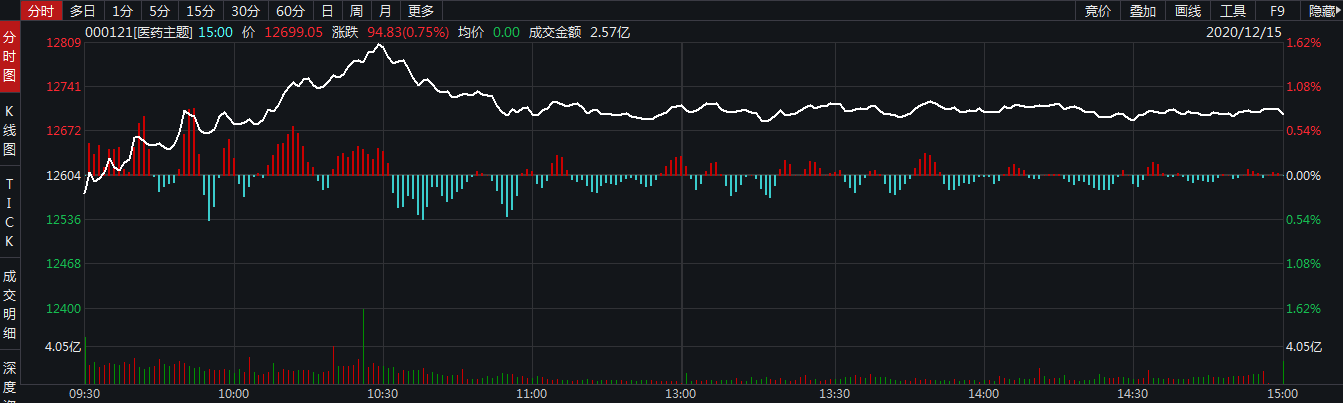Click the 12604 baseline price label
This screenshot has width=1343, height=403.
click(x=64, y=176)
